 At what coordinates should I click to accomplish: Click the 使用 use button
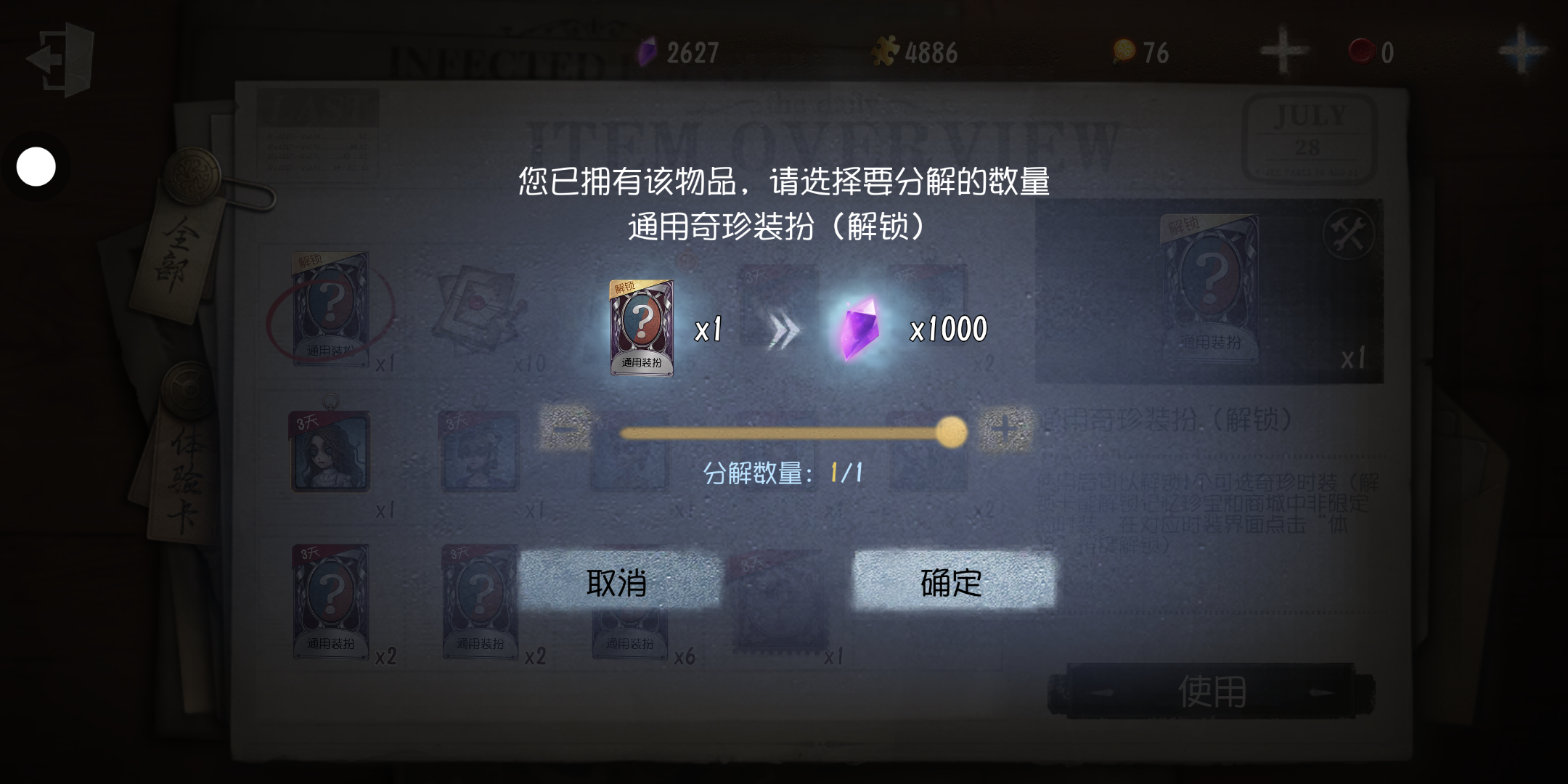[1211, 691]
